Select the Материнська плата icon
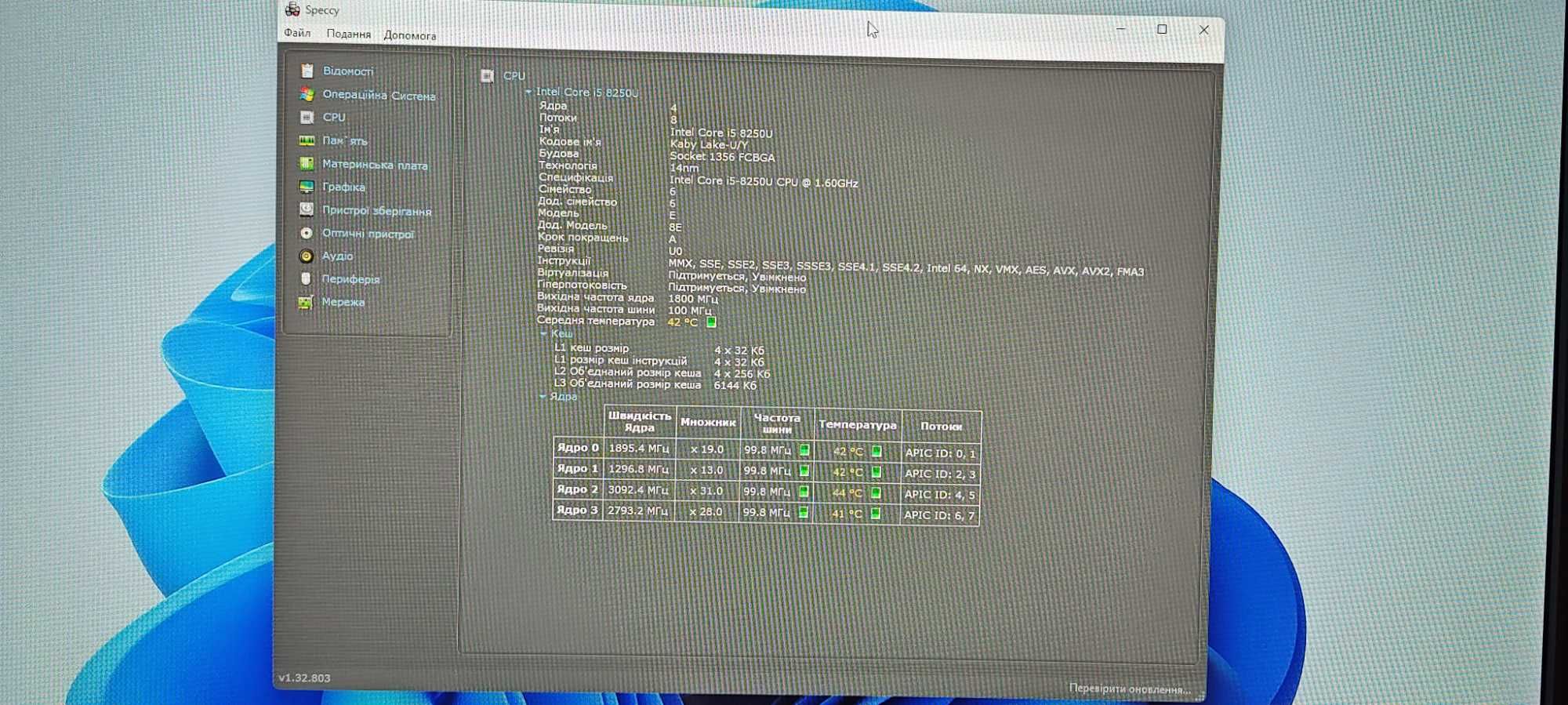 click(x=307, y=164)
